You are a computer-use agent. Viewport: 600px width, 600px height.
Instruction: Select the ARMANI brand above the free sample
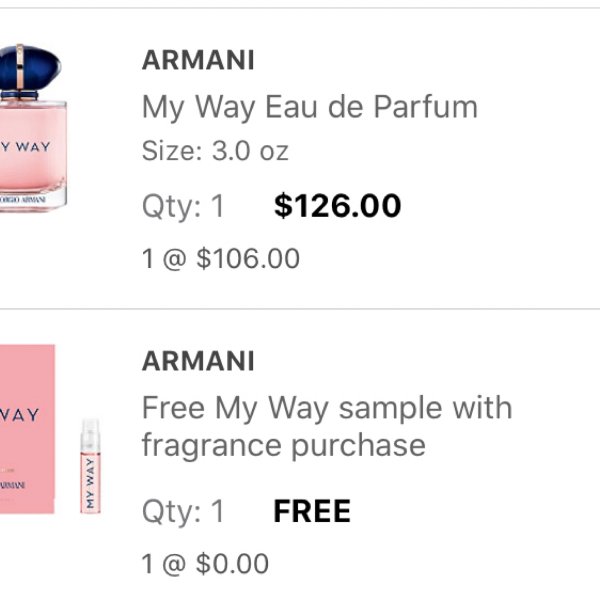pyautogui.click(x=198, y=361)
